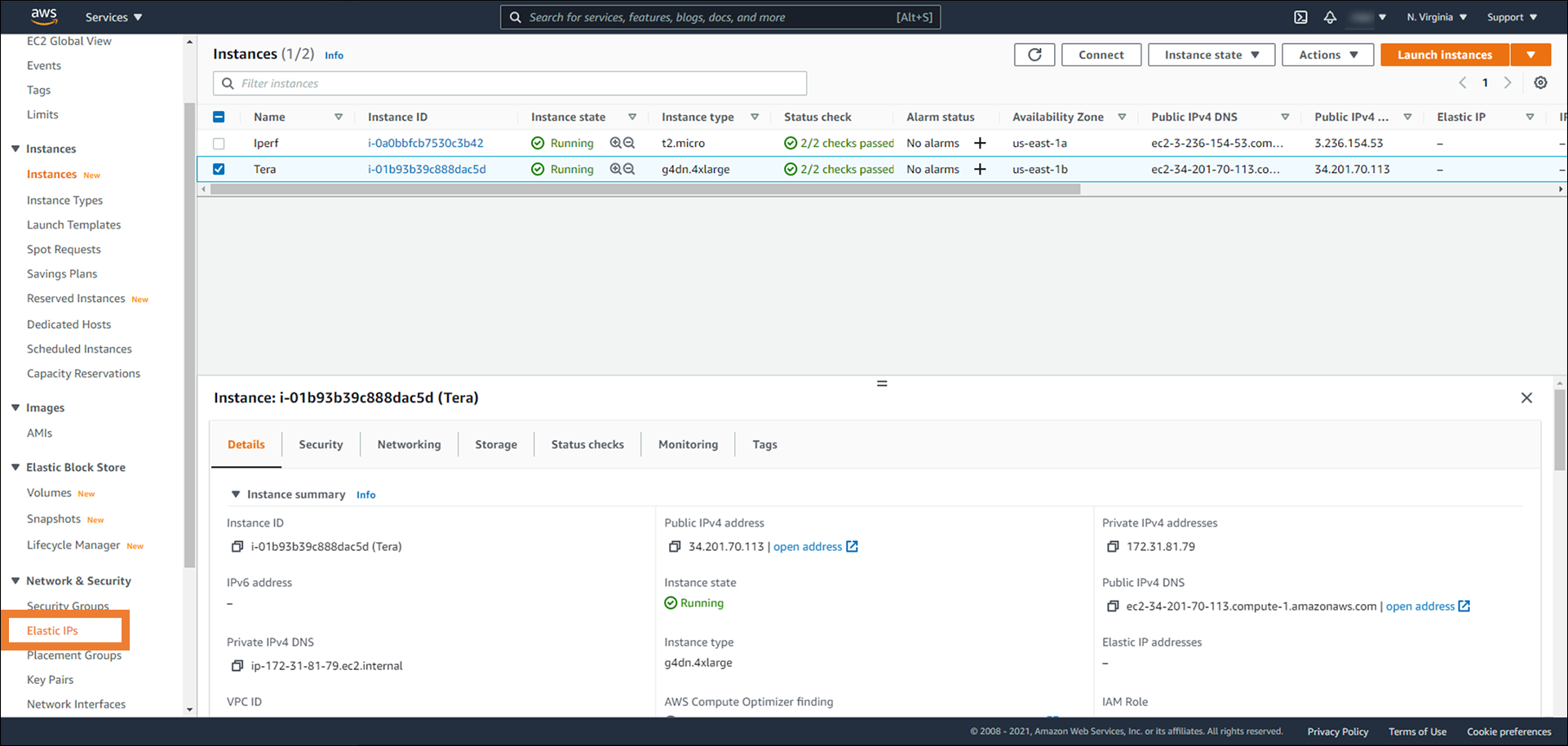Image resolution: width=1568 pixels, height=746 pixels.
Task: Open the CloudShell terminal icon
Action: pos(1301,17)
